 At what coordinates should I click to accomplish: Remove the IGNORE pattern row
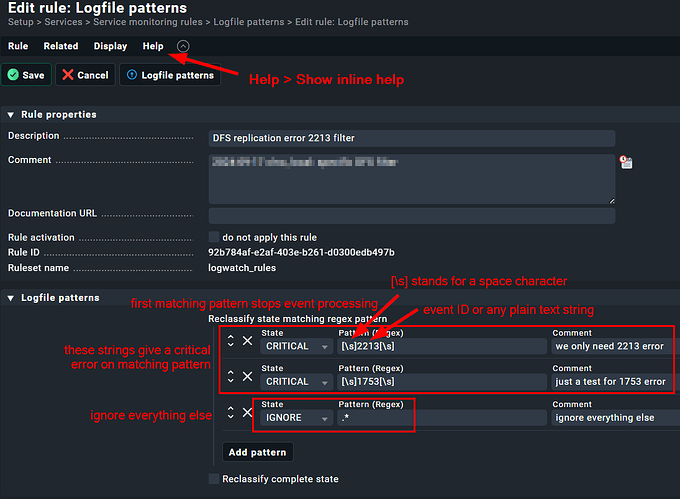[247, 412]
